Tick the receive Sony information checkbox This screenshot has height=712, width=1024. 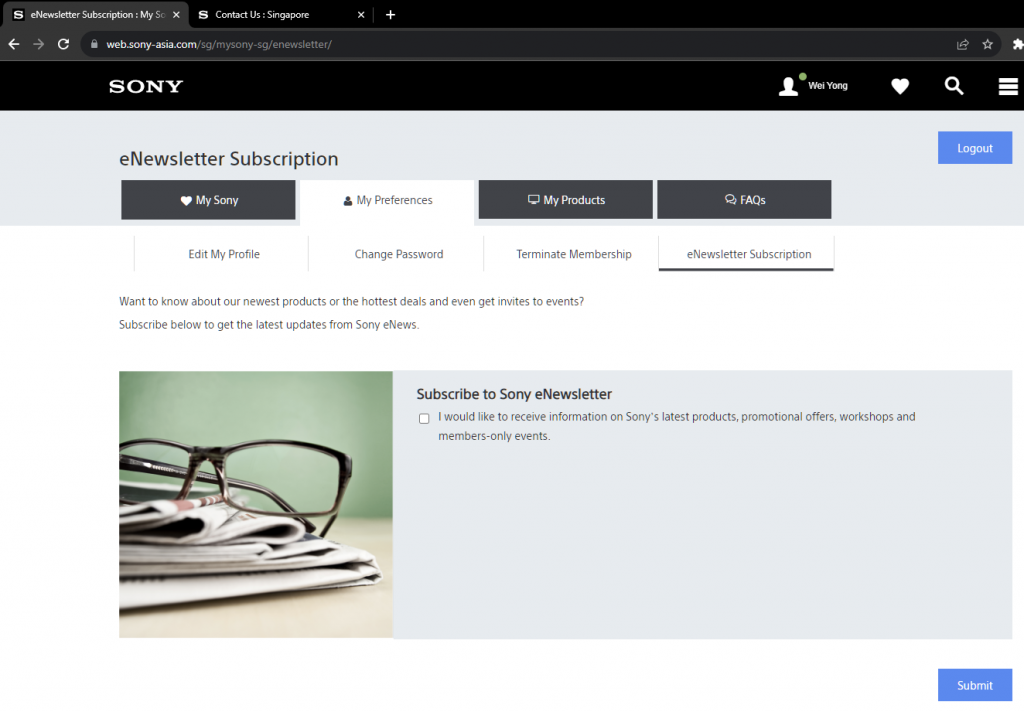(424, 419)
